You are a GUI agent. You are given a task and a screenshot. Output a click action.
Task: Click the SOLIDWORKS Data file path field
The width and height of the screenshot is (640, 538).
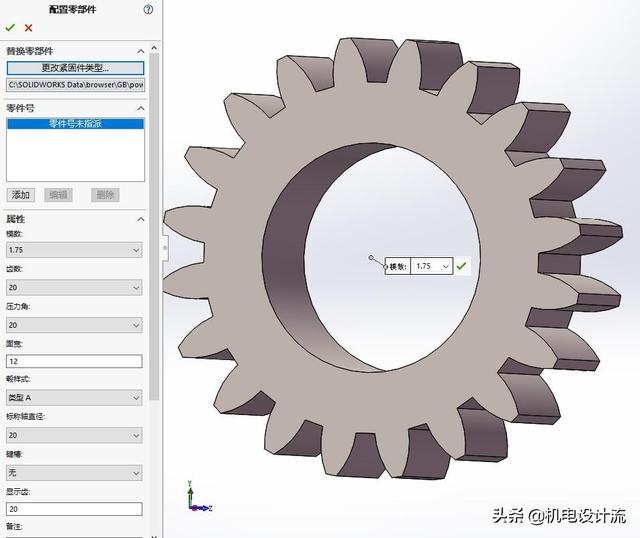pos(76,85)
